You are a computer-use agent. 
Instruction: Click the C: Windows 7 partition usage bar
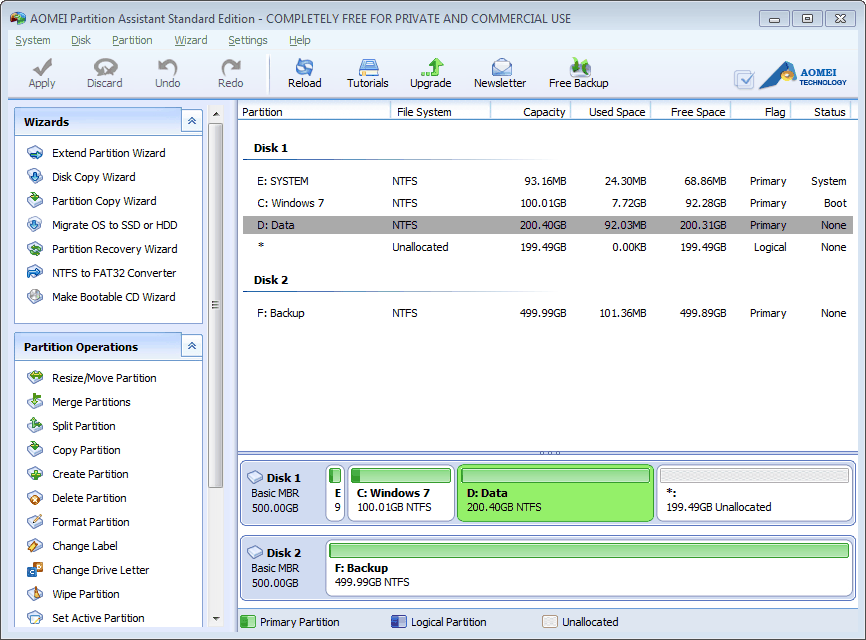click(x=400, y=476)
